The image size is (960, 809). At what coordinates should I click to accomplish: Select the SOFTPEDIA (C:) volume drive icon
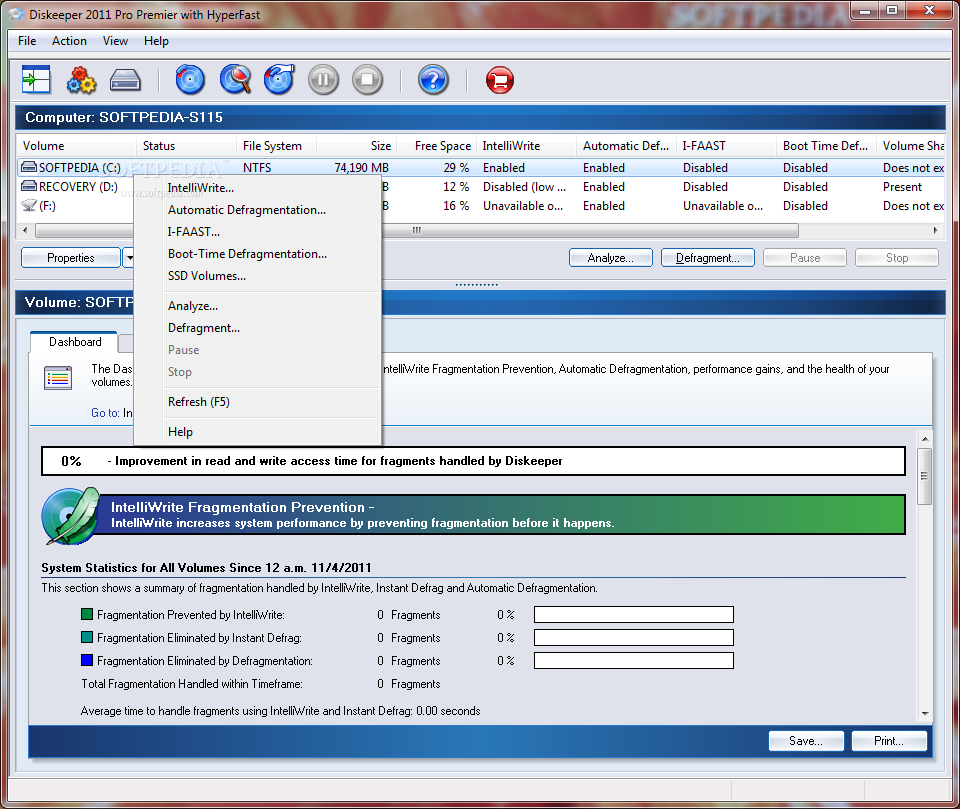click(29, 167)
